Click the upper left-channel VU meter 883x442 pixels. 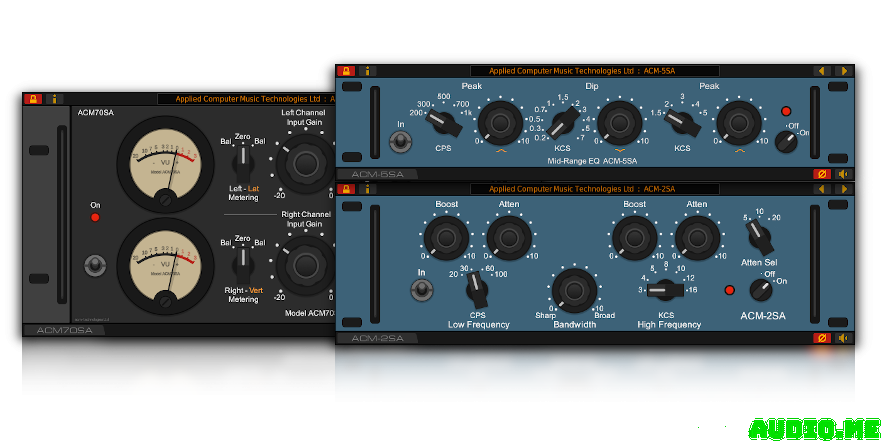tap(165, 164)
